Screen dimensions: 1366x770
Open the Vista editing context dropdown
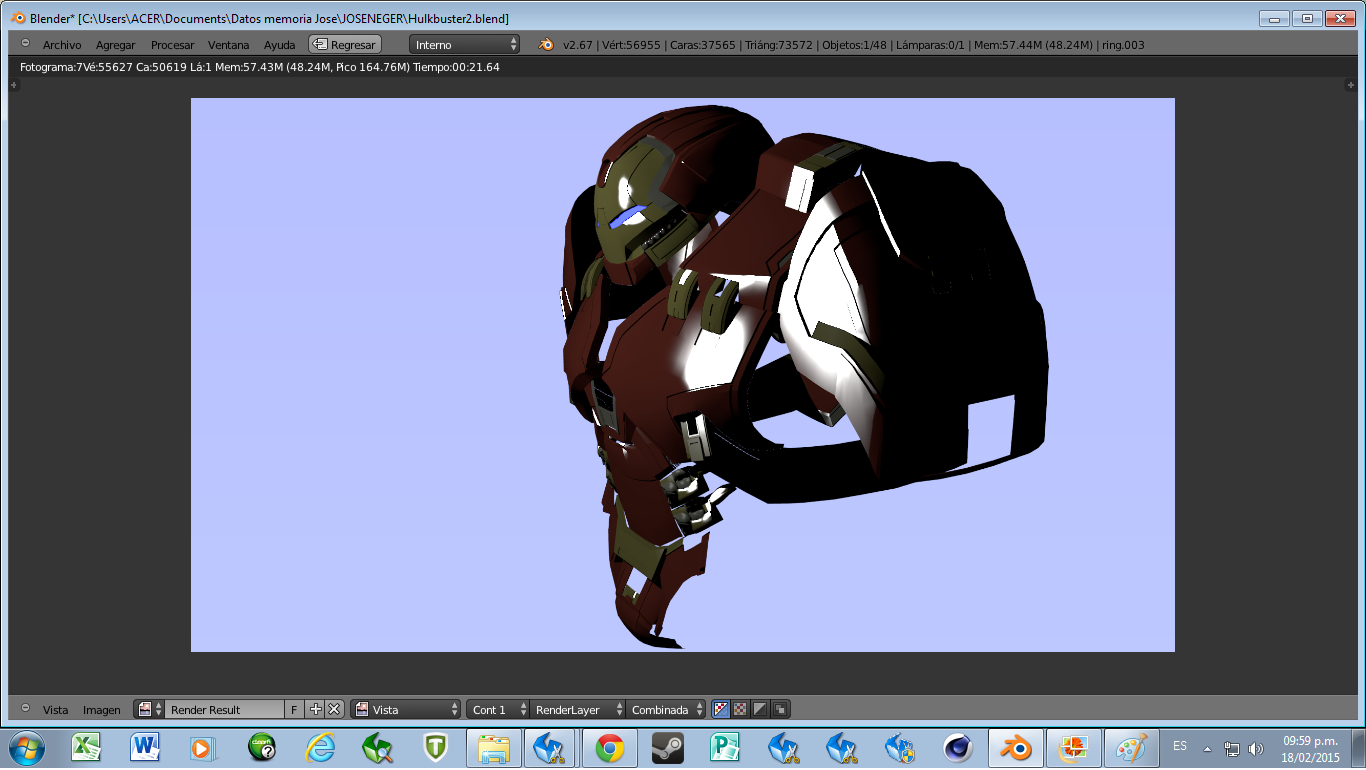(x=405, y=709)
